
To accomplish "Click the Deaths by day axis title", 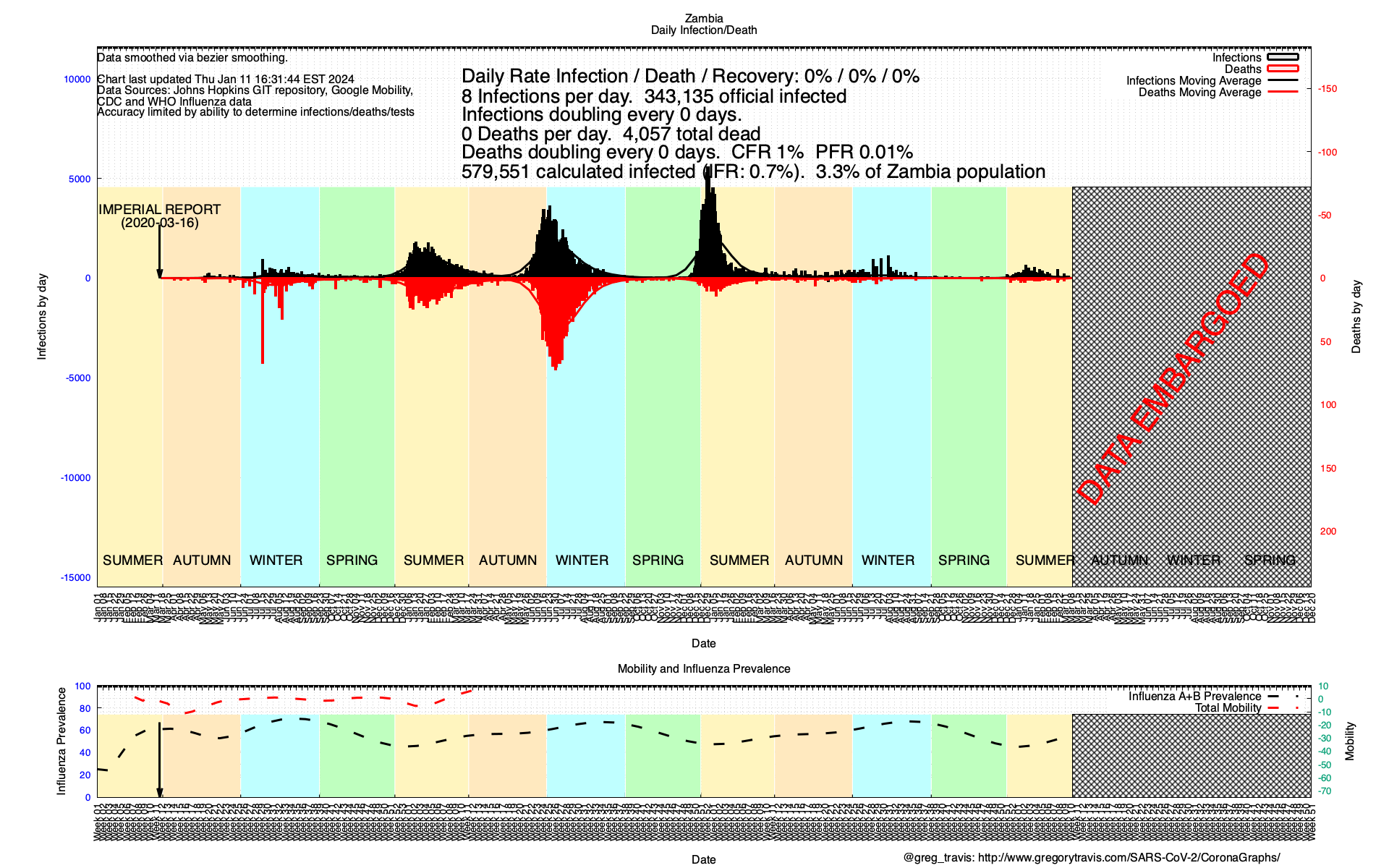I will [1356, 318].
